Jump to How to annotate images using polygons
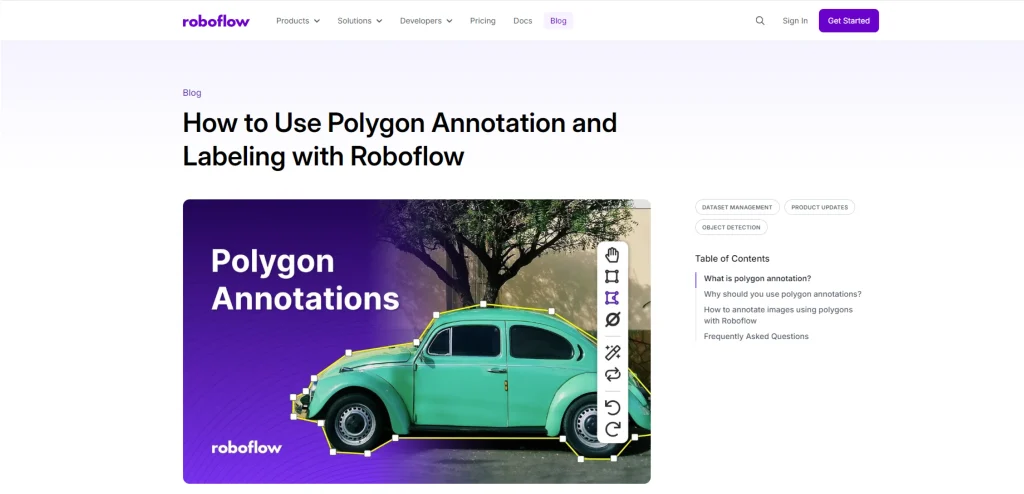The width and height of the screenshot is (1024, 494). click(778, 315)
